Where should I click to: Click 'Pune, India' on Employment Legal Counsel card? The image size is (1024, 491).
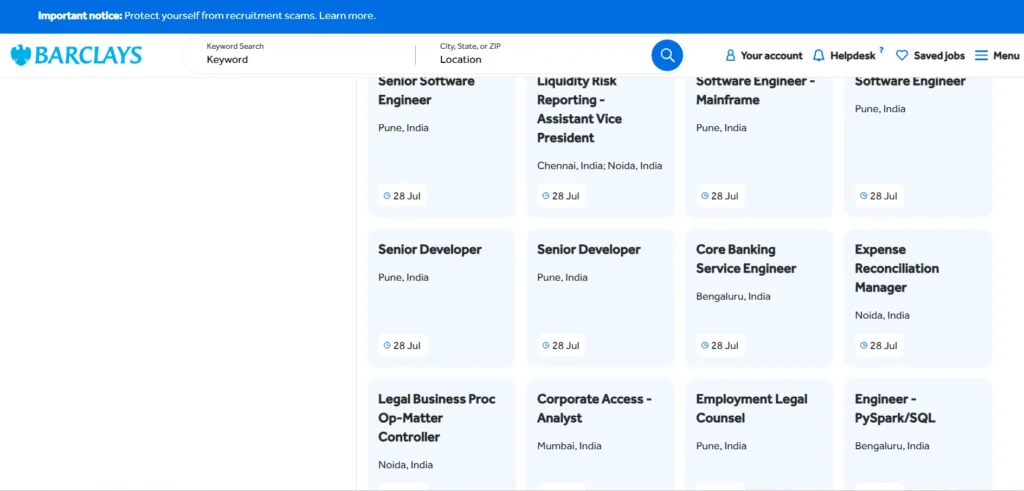(x=721, y=446)
